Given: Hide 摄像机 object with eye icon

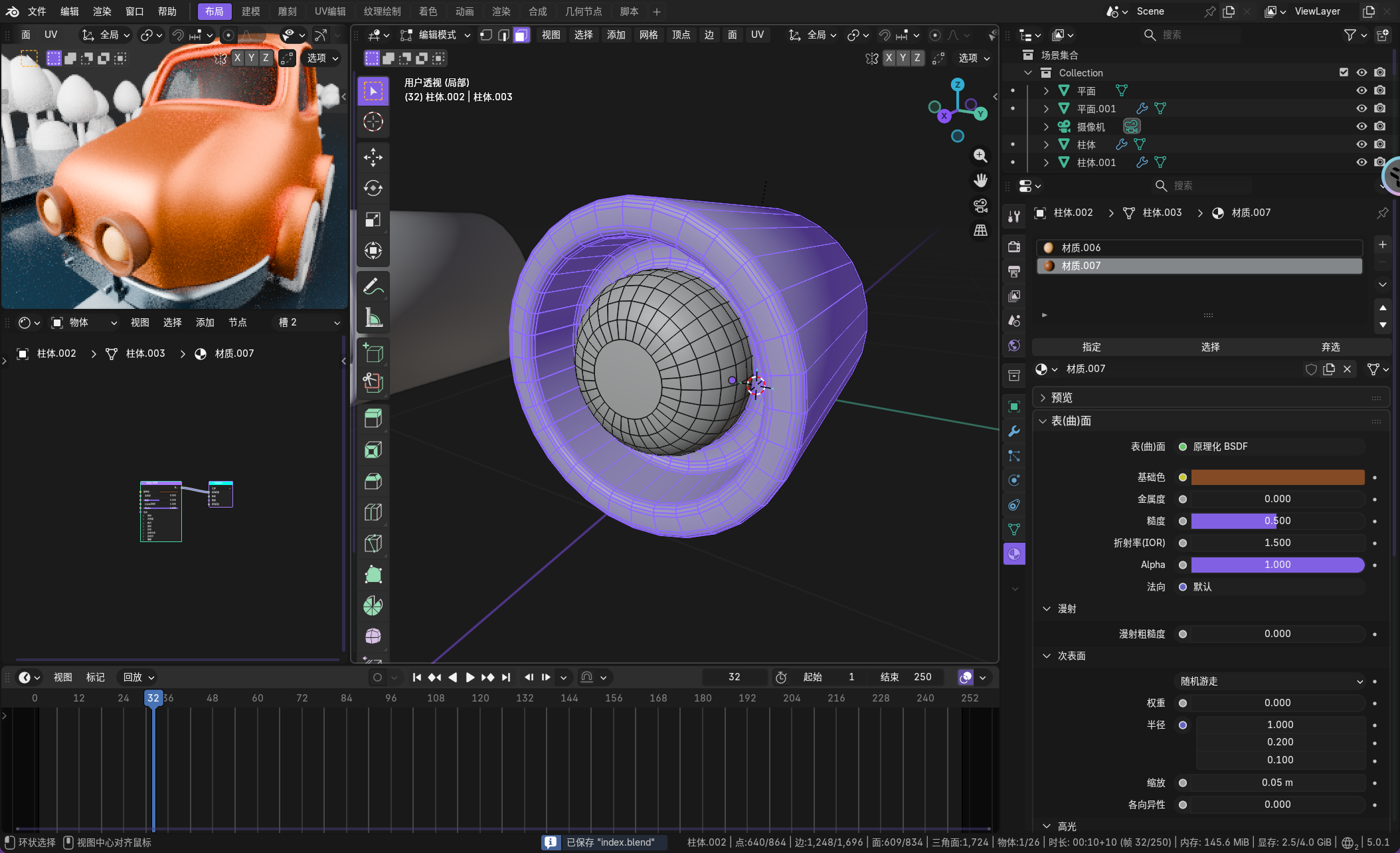Looking at the screenshot, I should 1361,126.
